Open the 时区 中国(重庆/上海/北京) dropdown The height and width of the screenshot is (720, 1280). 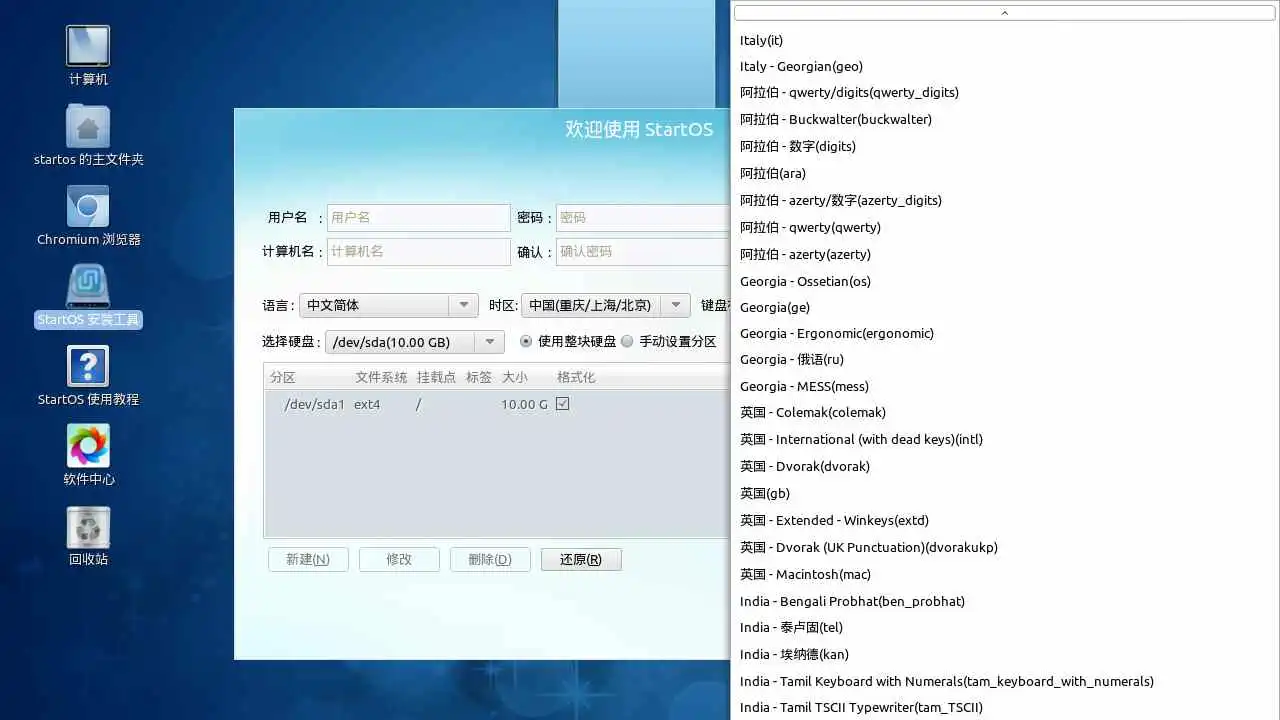605,305
